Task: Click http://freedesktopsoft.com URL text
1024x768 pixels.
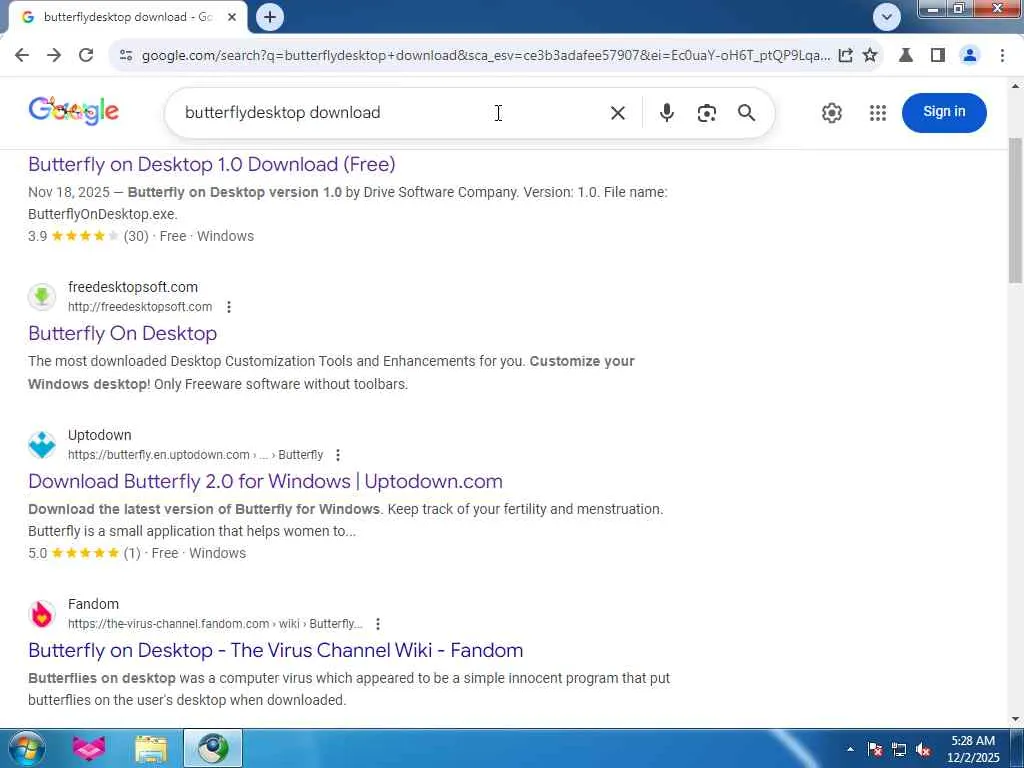Action: 140,307
